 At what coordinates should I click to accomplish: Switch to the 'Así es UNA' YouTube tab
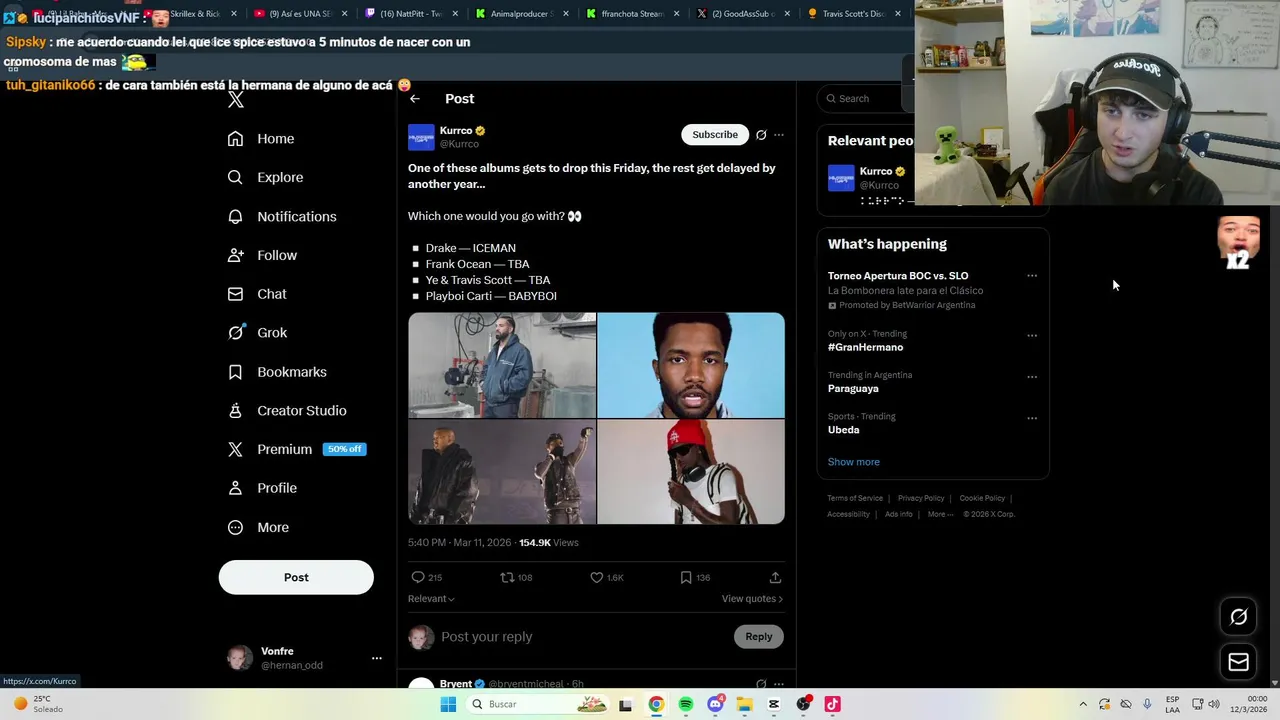click(x=299, y=14)
